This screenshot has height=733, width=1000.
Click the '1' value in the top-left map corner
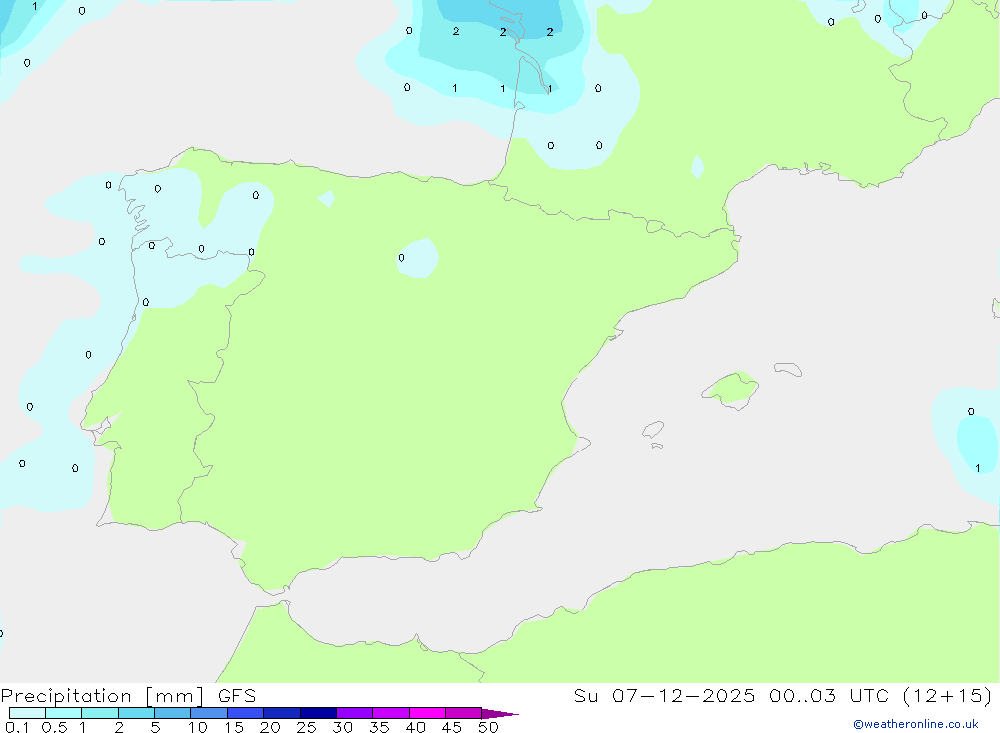(x=34, y=6)
